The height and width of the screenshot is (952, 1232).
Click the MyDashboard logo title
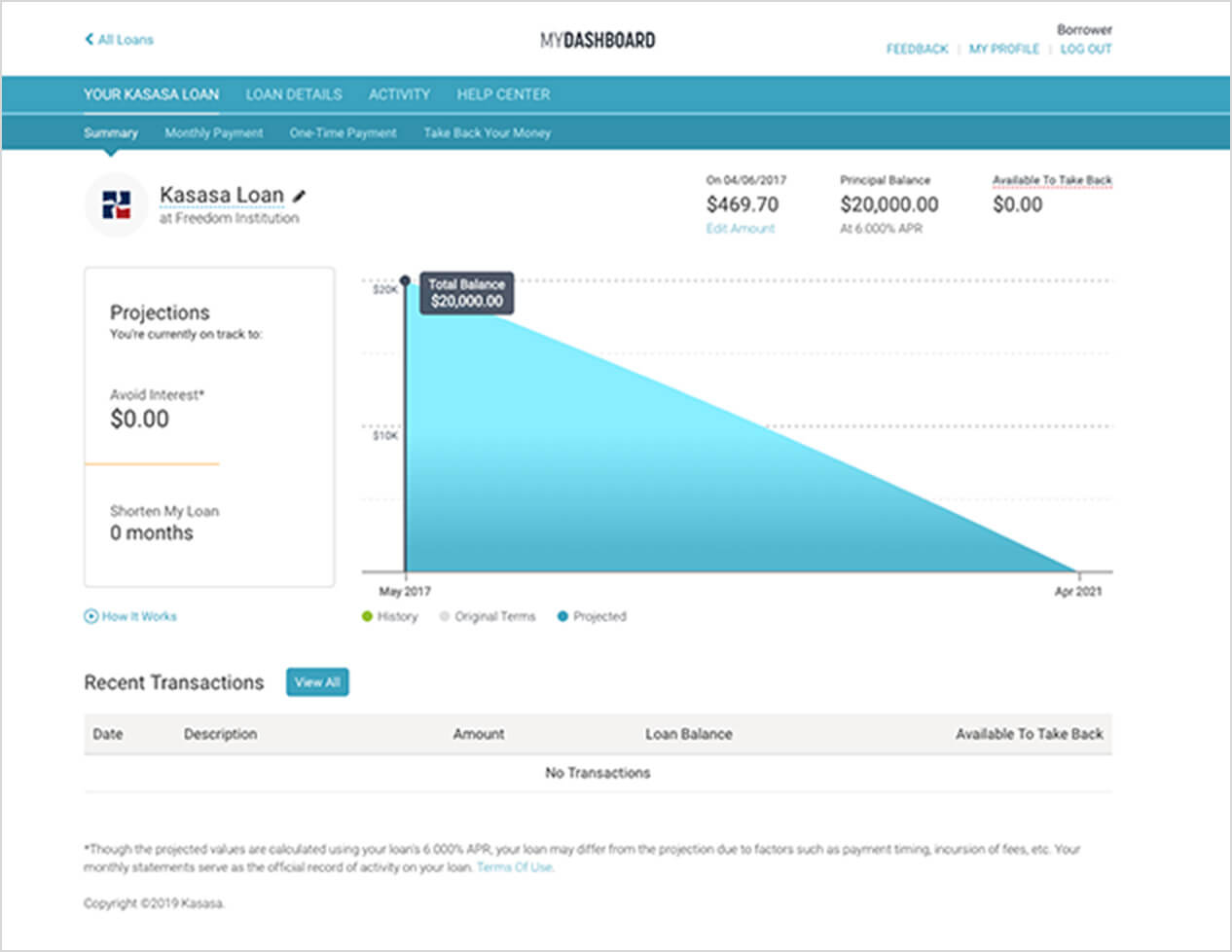click(x=598, y=40)
